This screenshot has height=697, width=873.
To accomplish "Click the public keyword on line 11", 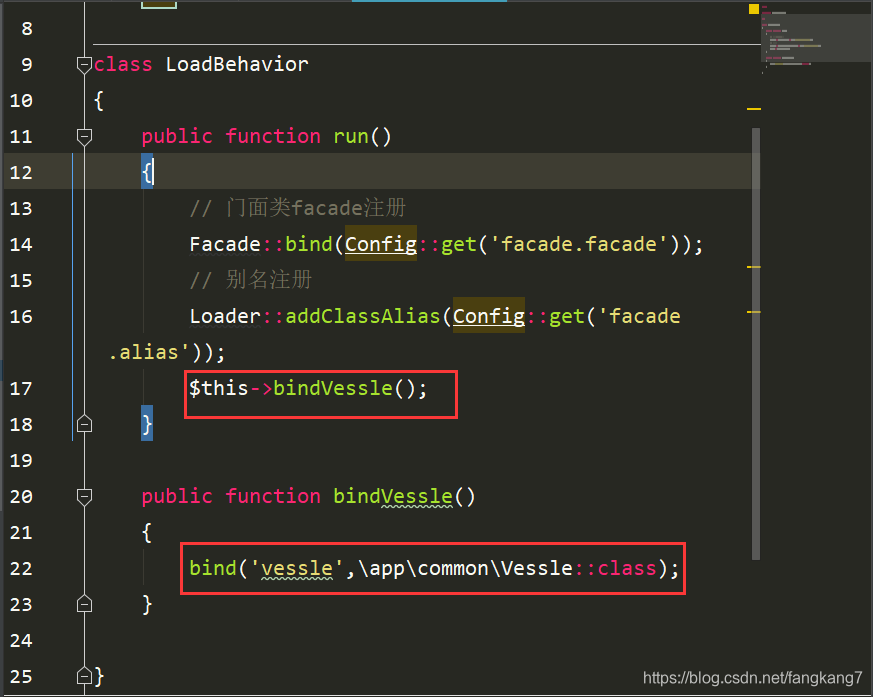I will tap(176, 136).
